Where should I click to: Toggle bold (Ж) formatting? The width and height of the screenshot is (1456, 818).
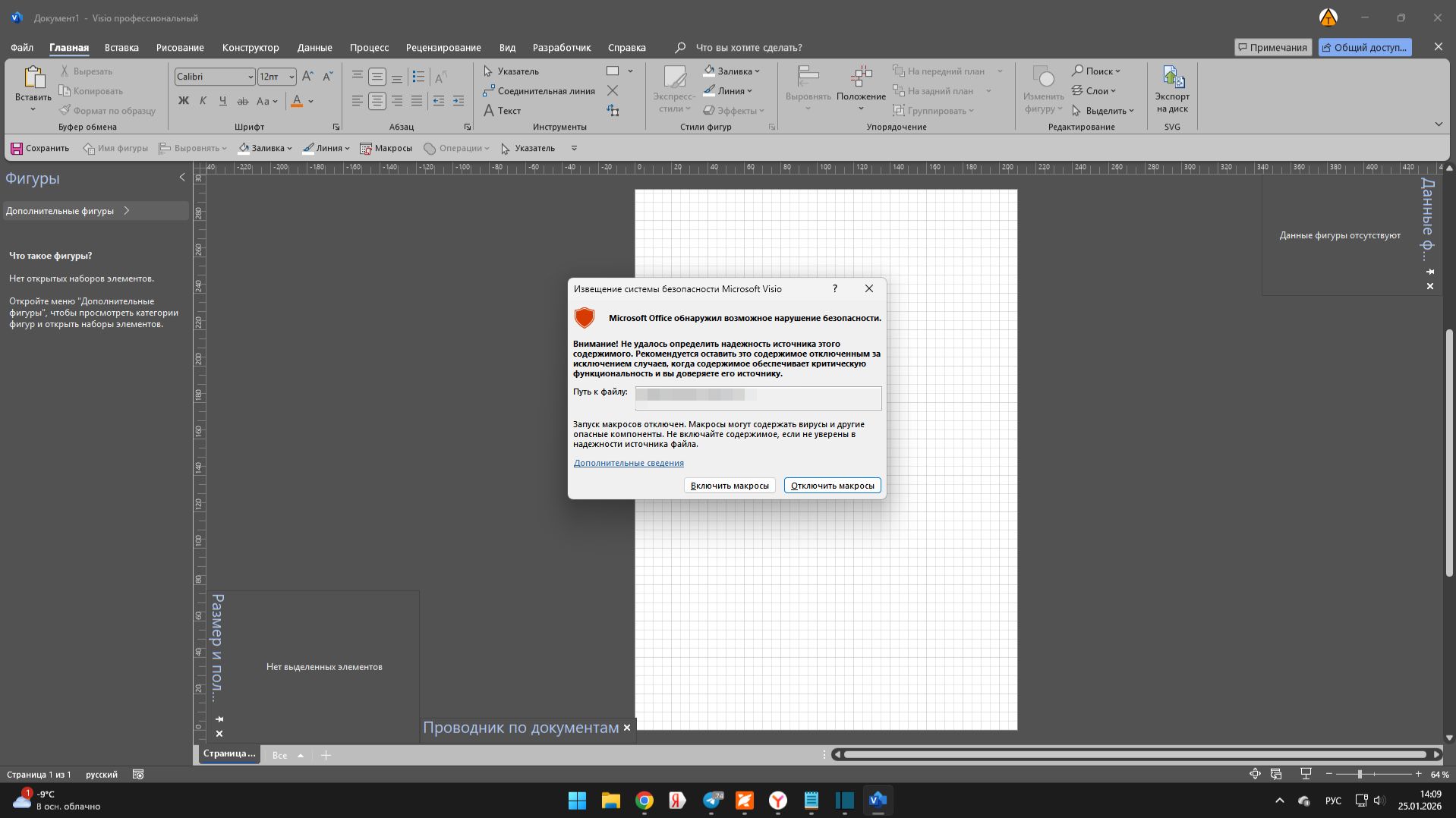click(183, 101)
